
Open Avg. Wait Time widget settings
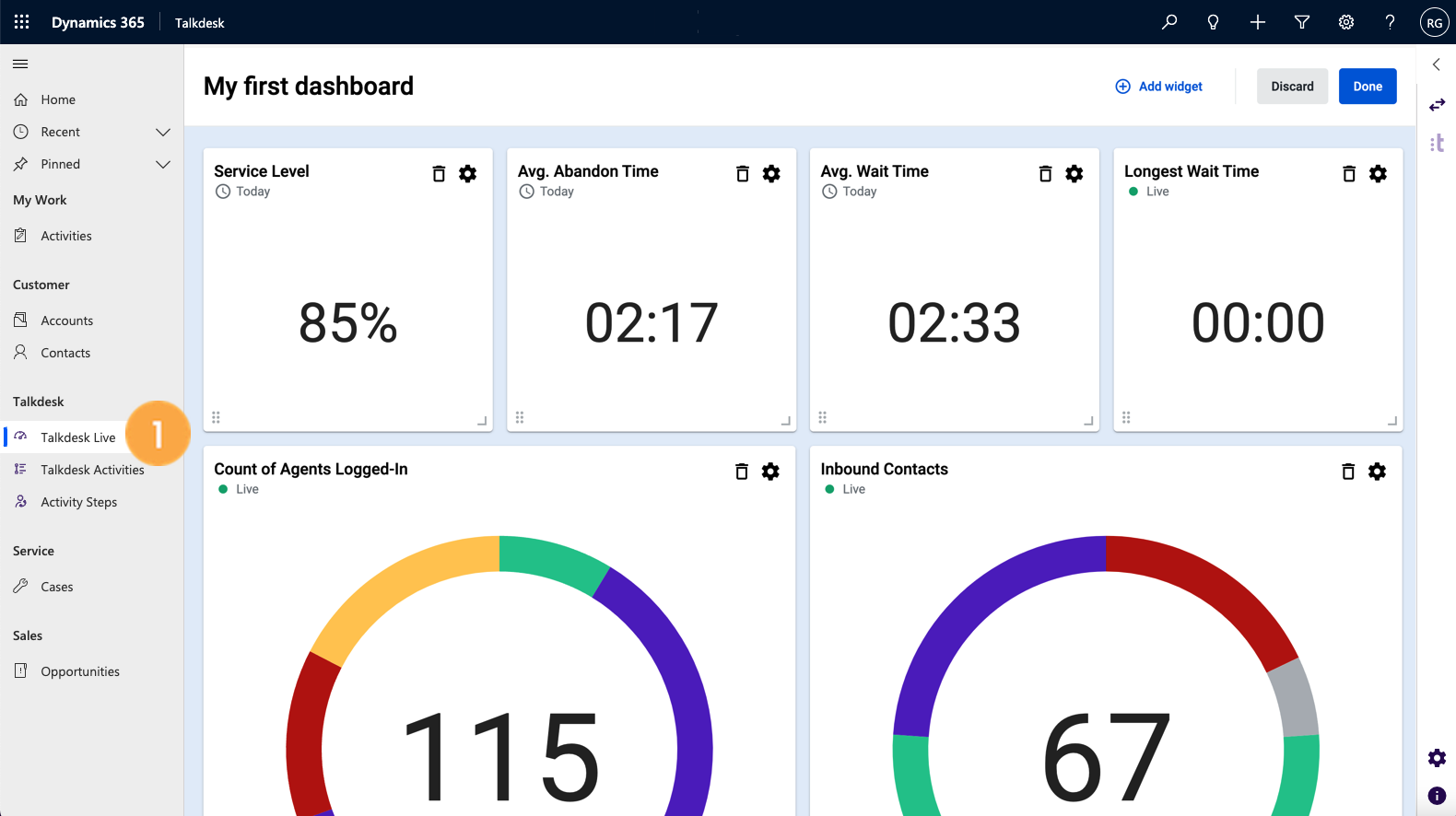pyautogui.click(x=1074, y=173)
